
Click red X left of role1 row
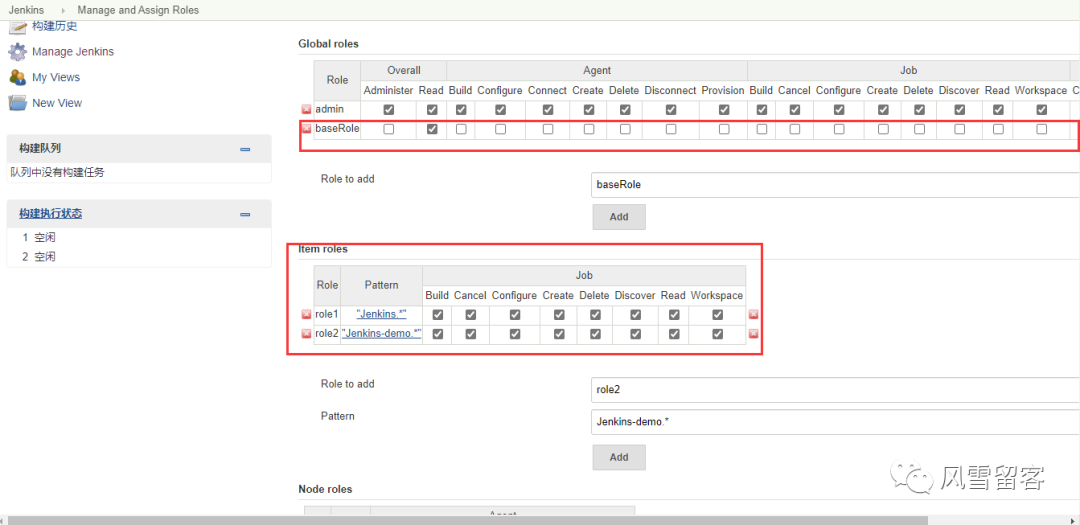[306, 315]
